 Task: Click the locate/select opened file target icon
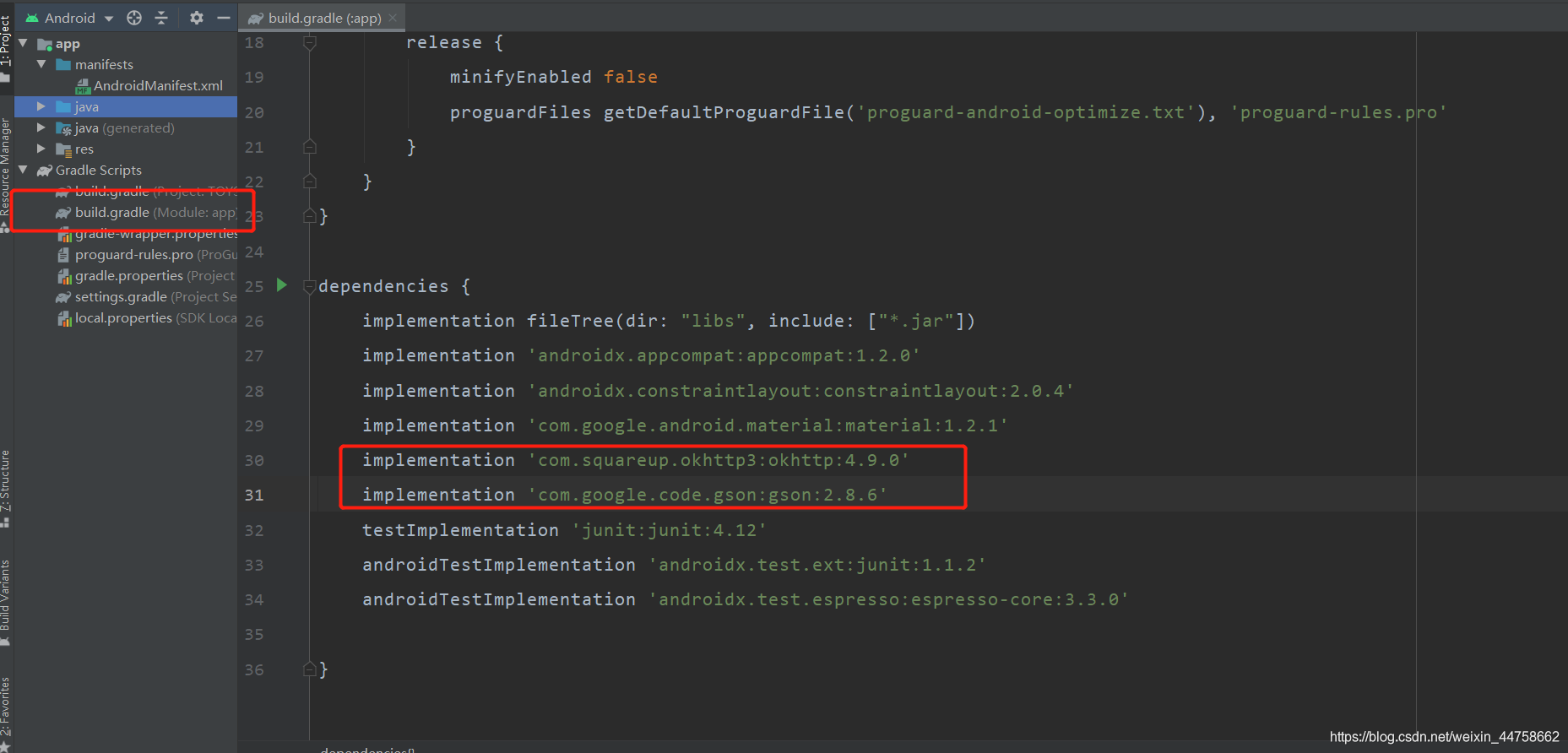[x=134, y=18]
